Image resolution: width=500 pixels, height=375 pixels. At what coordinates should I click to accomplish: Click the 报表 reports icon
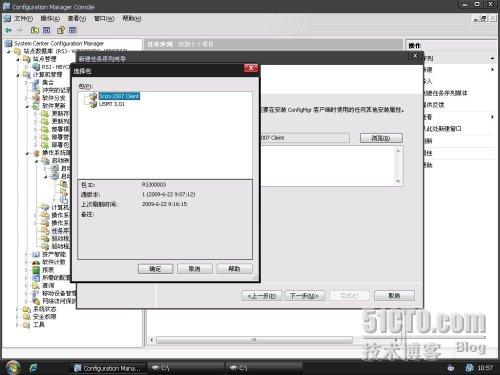(36, 270)
